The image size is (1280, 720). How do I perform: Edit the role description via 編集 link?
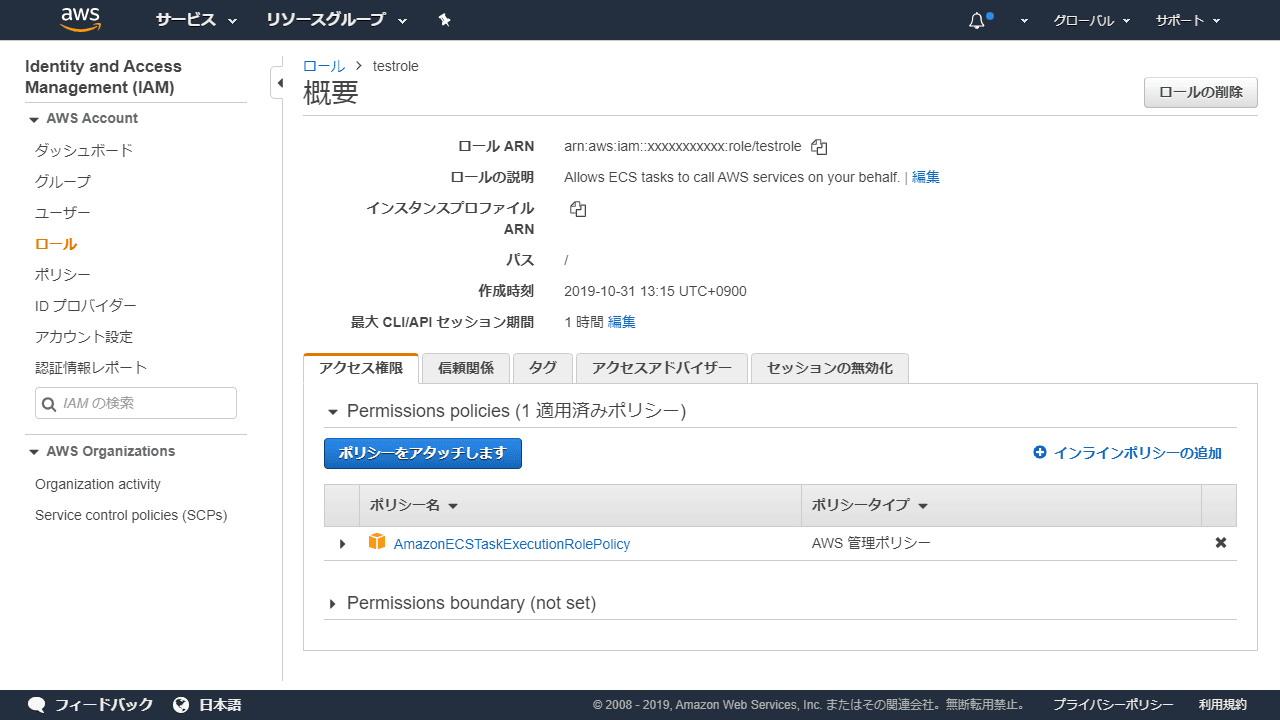tap(926, 177)
